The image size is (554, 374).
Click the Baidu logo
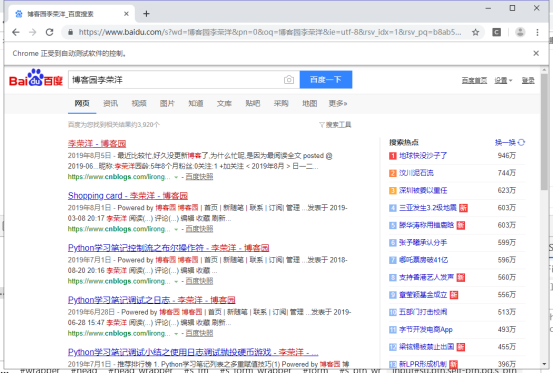click(36, 78)
